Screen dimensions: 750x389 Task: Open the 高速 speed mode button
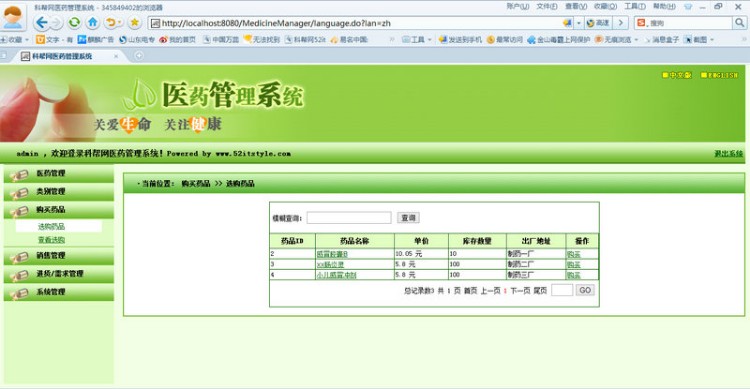(598, 22)
